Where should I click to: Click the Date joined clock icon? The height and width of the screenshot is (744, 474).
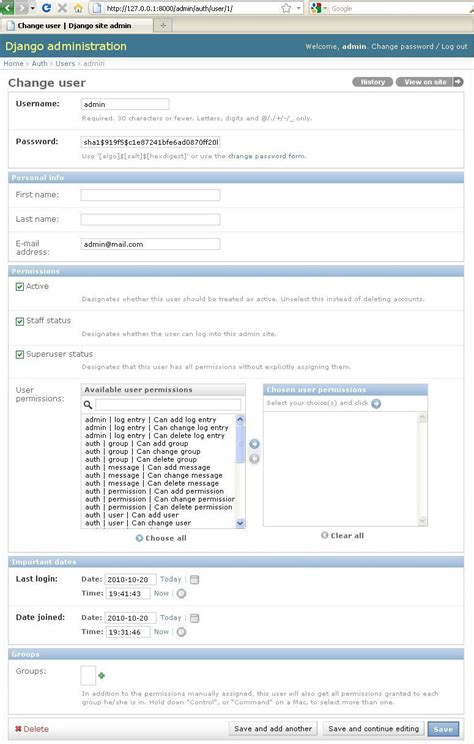pyautogui.click(x=181, y=632)
